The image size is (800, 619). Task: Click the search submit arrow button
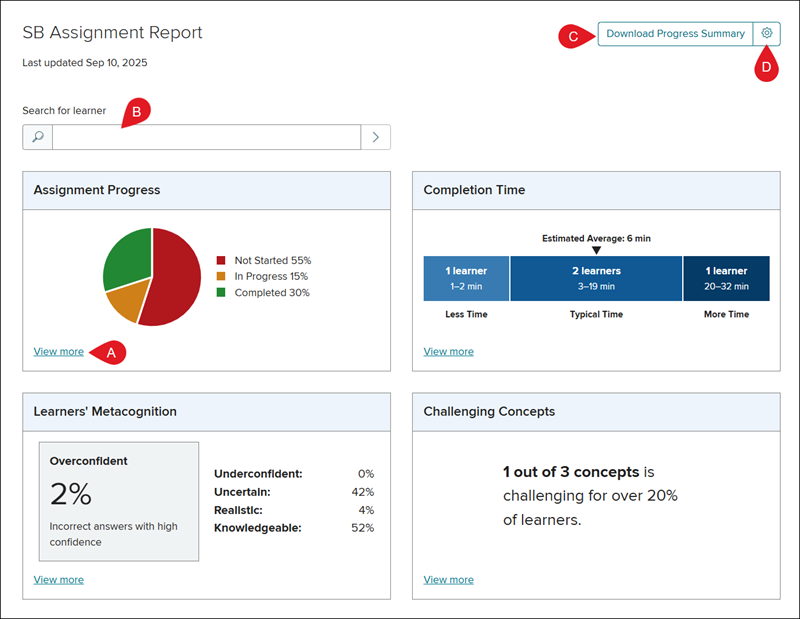(375, 137)
